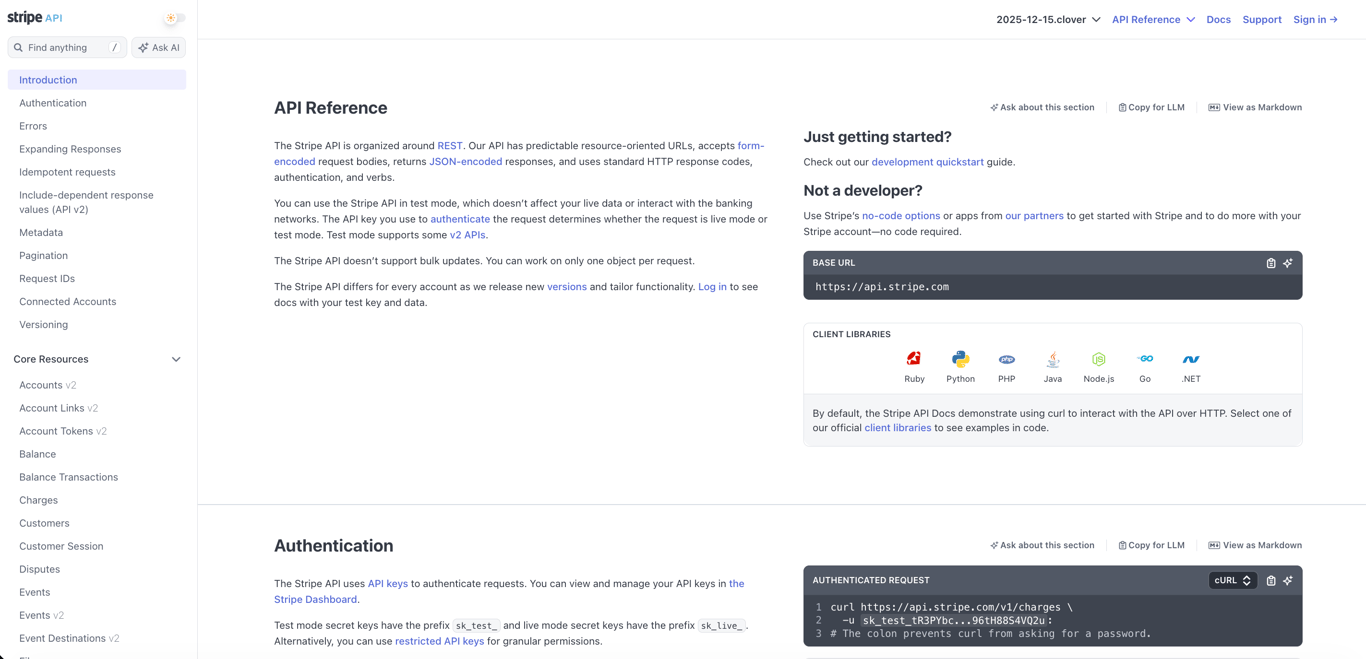Collapse the Core Resources section
Screen dimensions: 1366x659
[176, 359]
